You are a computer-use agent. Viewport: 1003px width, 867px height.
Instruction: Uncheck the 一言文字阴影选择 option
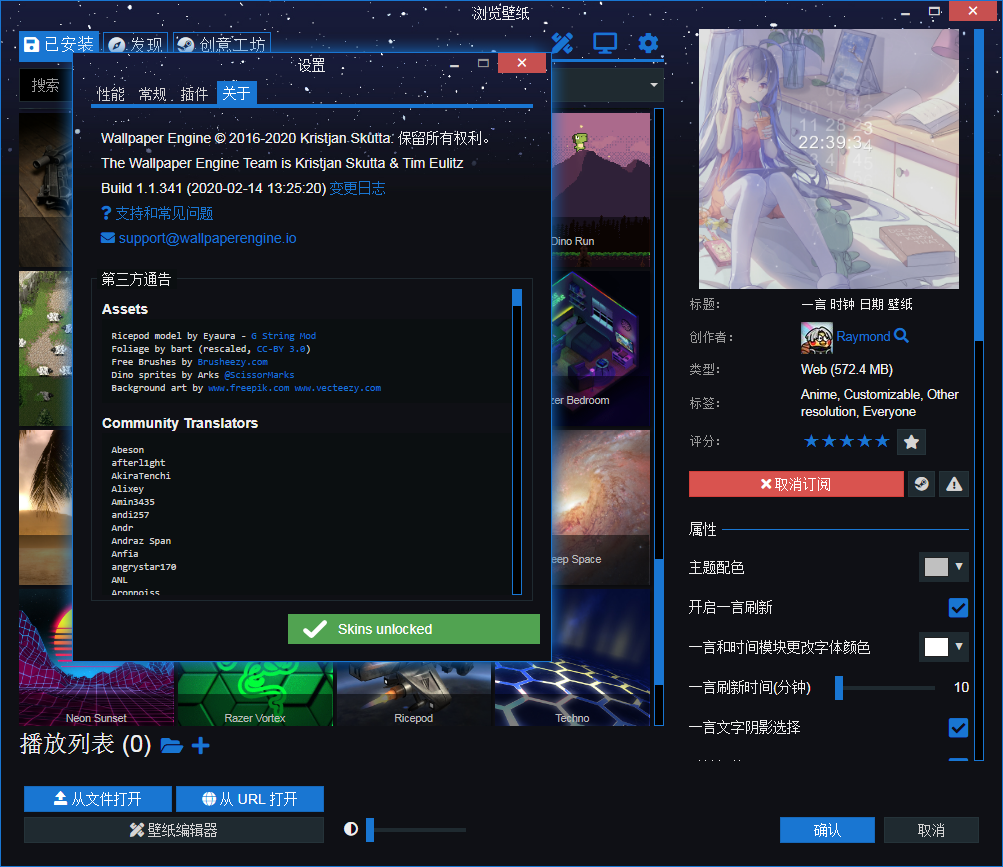958,728
